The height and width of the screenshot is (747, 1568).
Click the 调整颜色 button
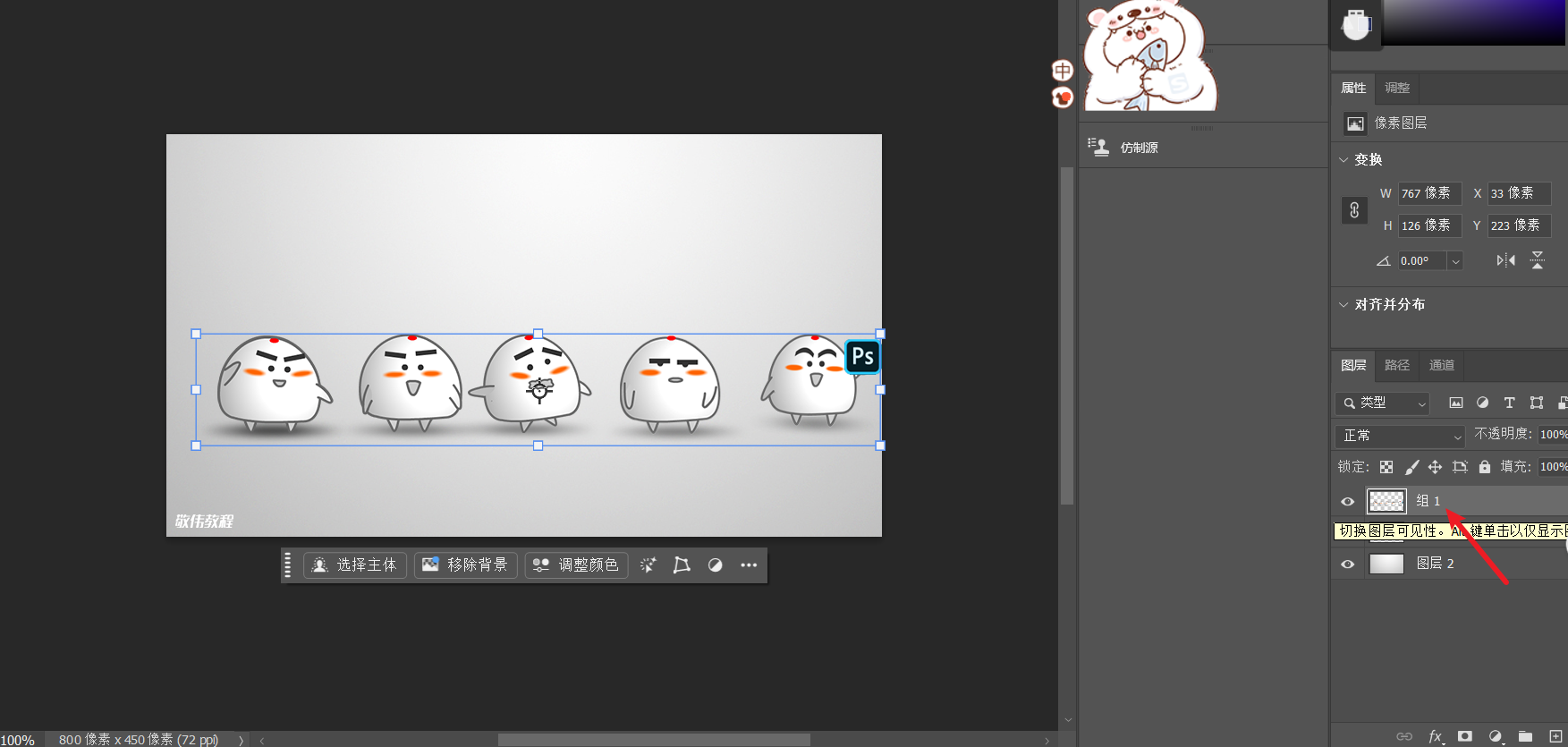(x=576, y=564)
